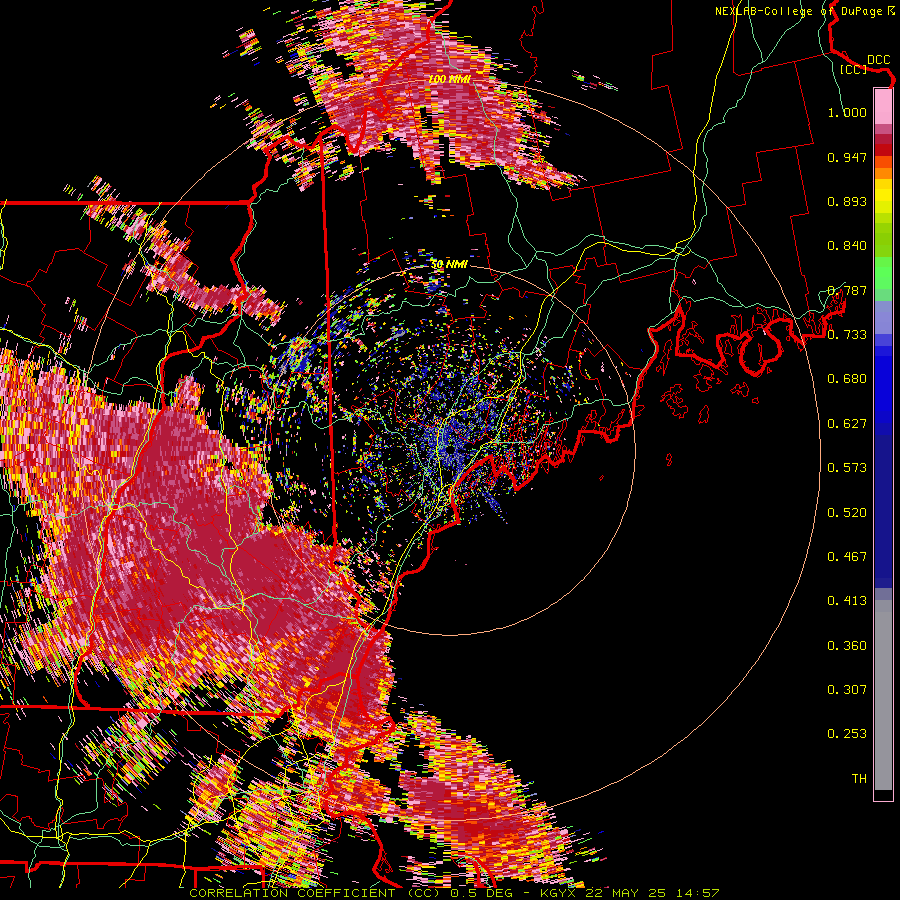This screenshot has width=900, height=900.
Task: Click the 0.307 legend value
Action: [847, 690]
